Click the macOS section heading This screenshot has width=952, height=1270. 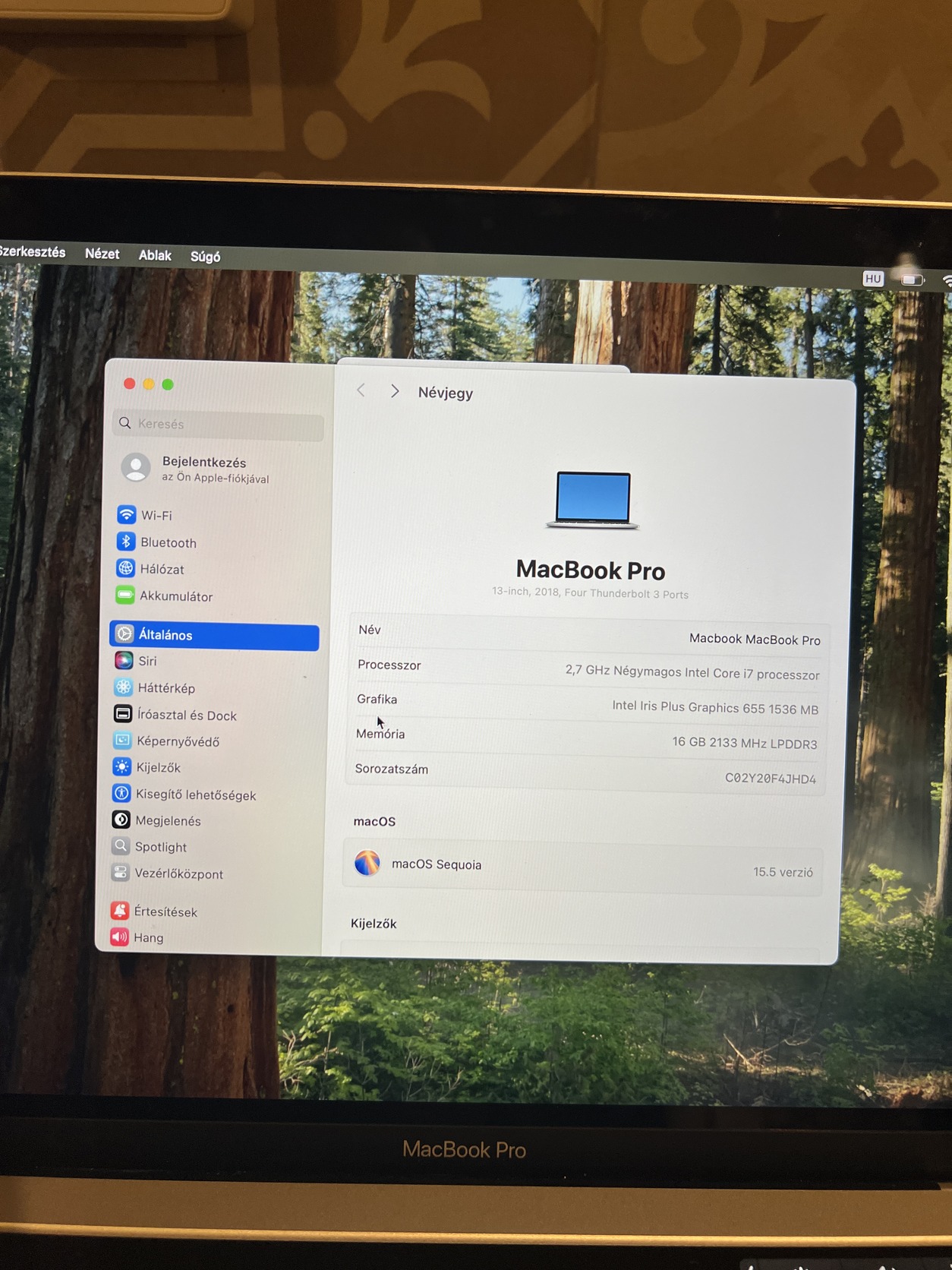click(x=374, y=821)
